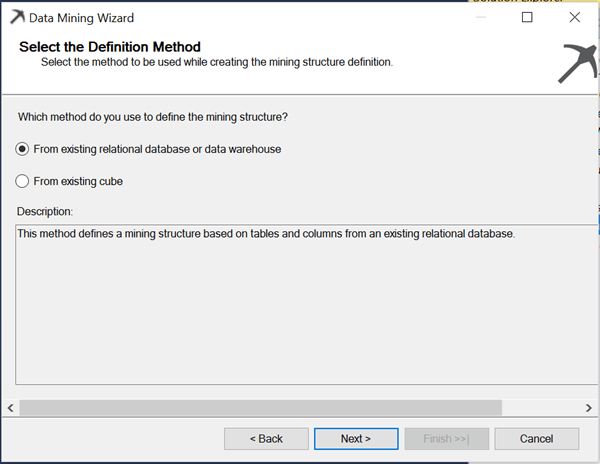
Task: Click the 'Select the Definition Method' heading
Action: click(110, 47)
